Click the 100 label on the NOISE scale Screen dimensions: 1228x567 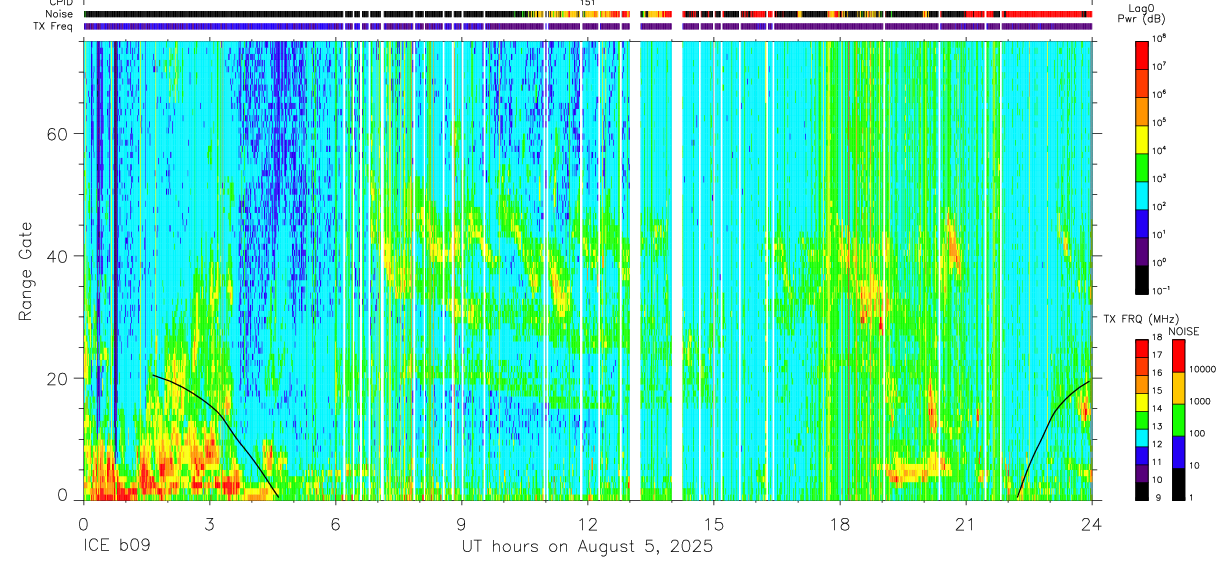[x=1198, y=433]
